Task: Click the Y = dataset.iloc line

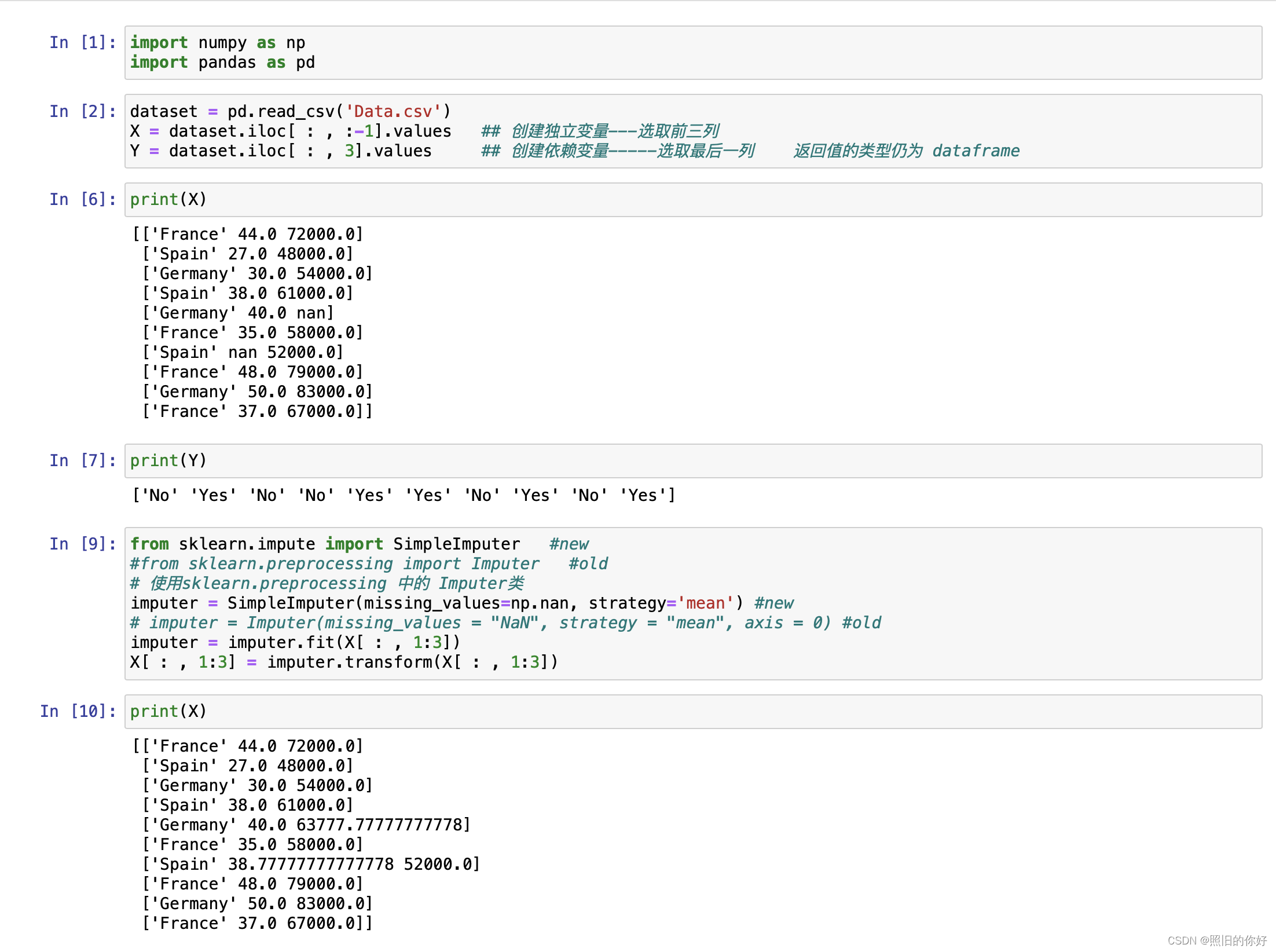Action: (281, 151)
